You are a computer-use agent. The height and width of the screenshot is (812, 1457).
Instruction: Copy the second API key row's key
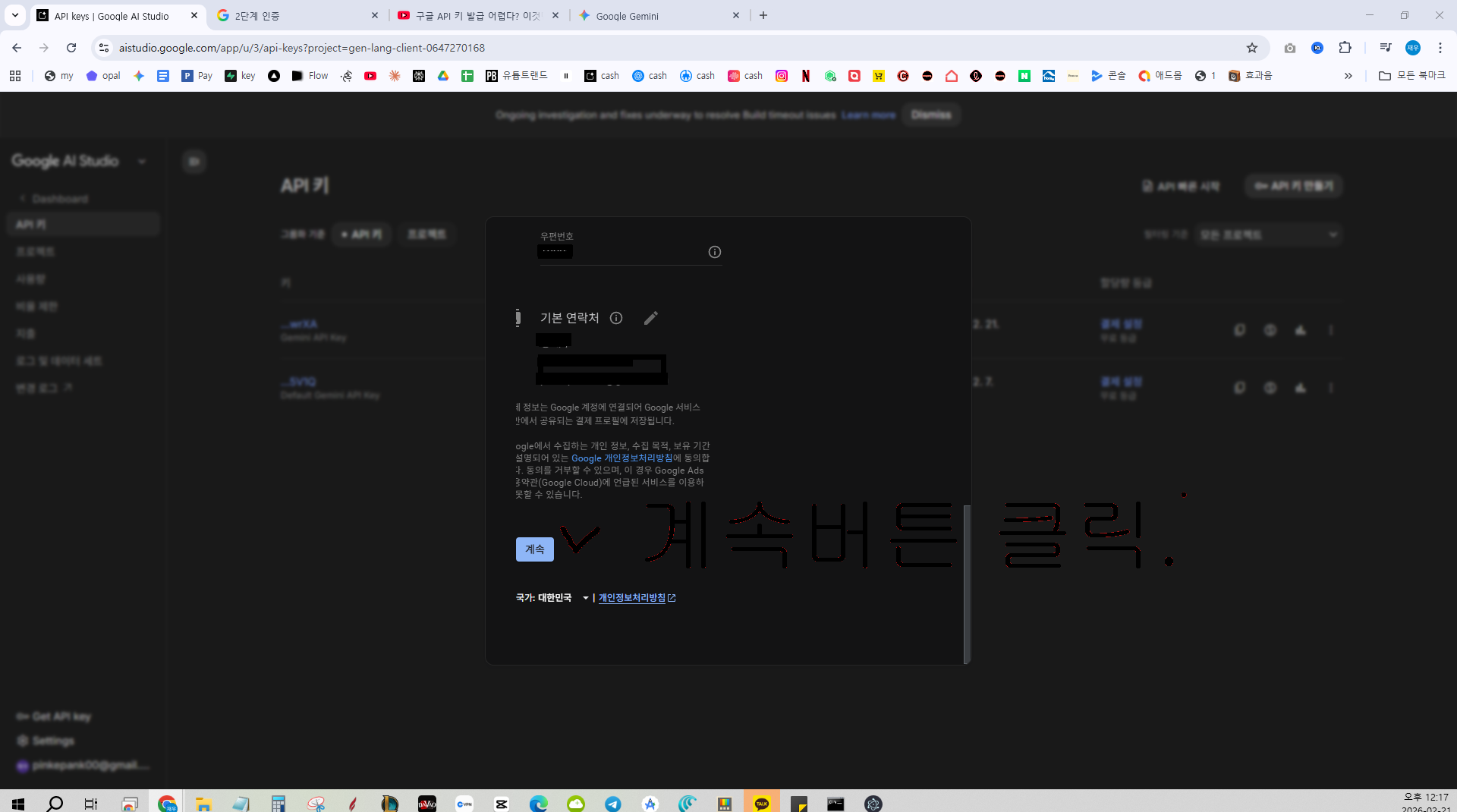(1239, 388)
